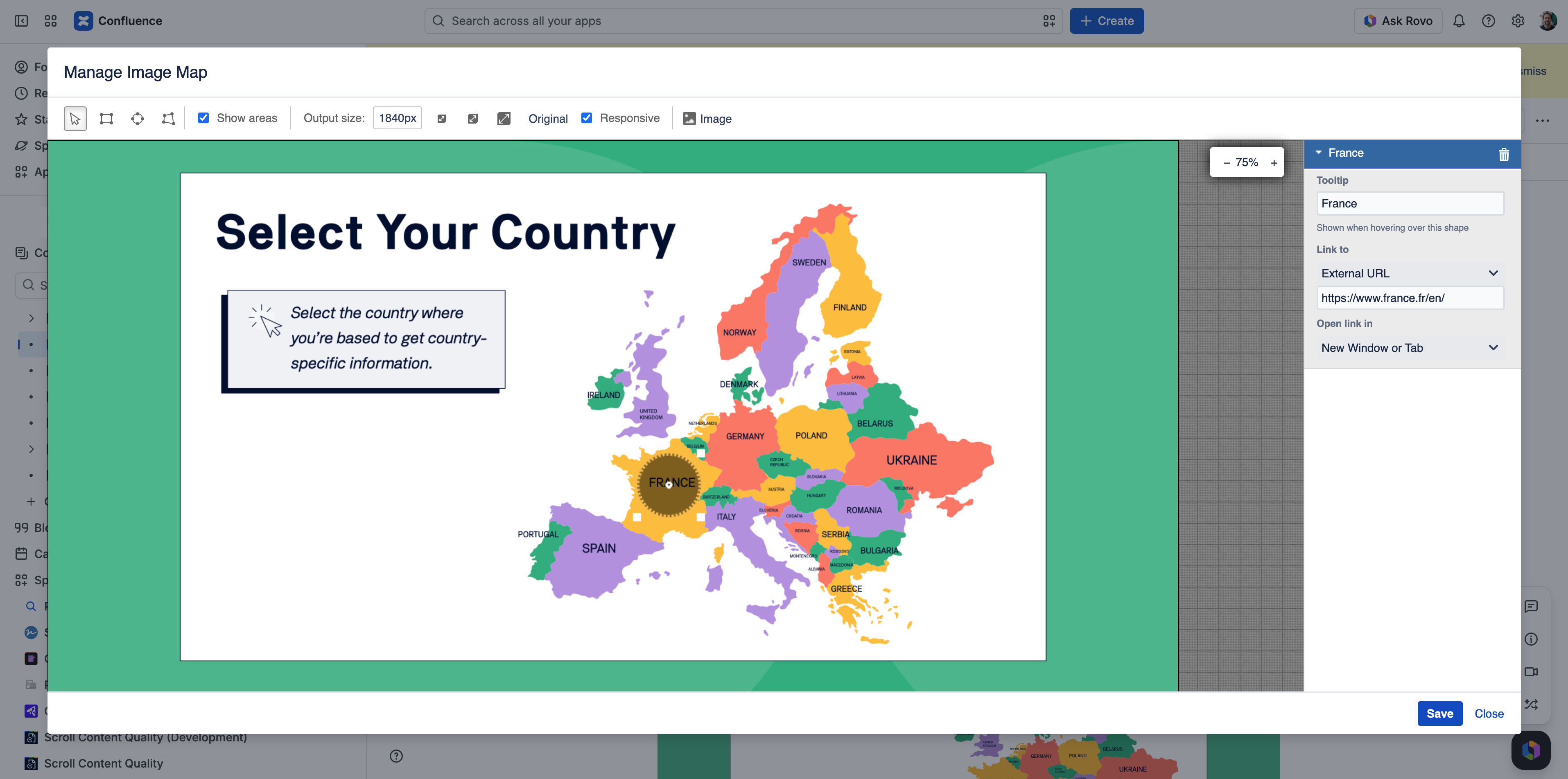Click the more actions ellipsis behind the dialog

(1543, 120)
